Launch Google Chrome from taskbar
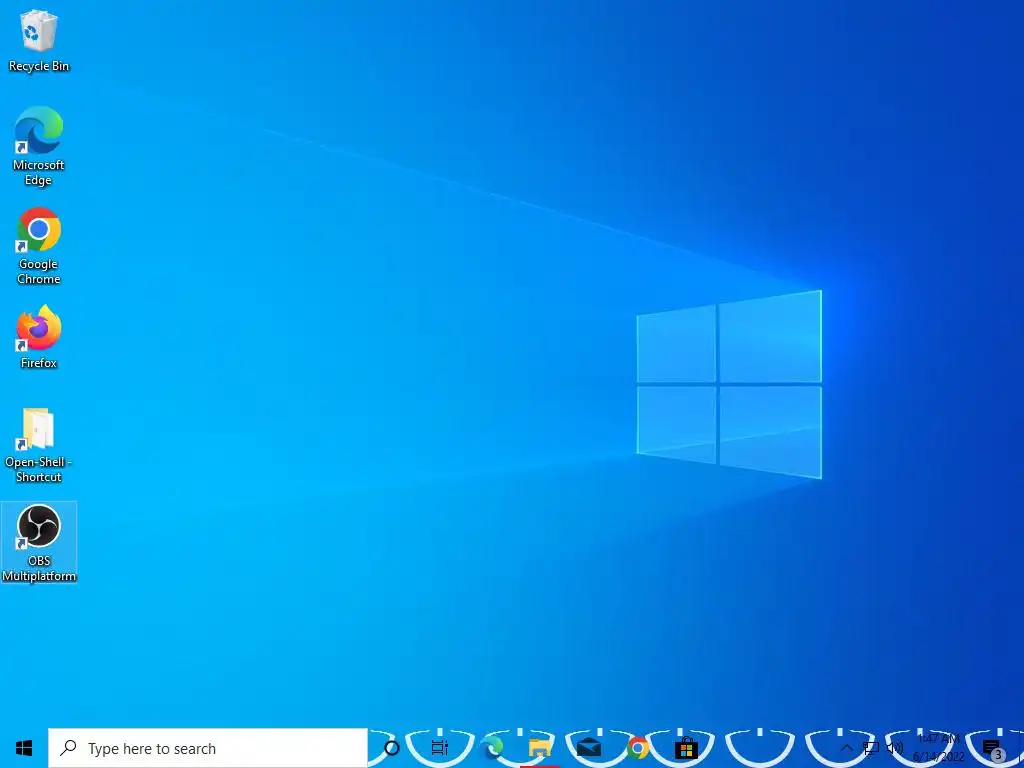Screen dimensions: 1024x768 tap(637, 748)
